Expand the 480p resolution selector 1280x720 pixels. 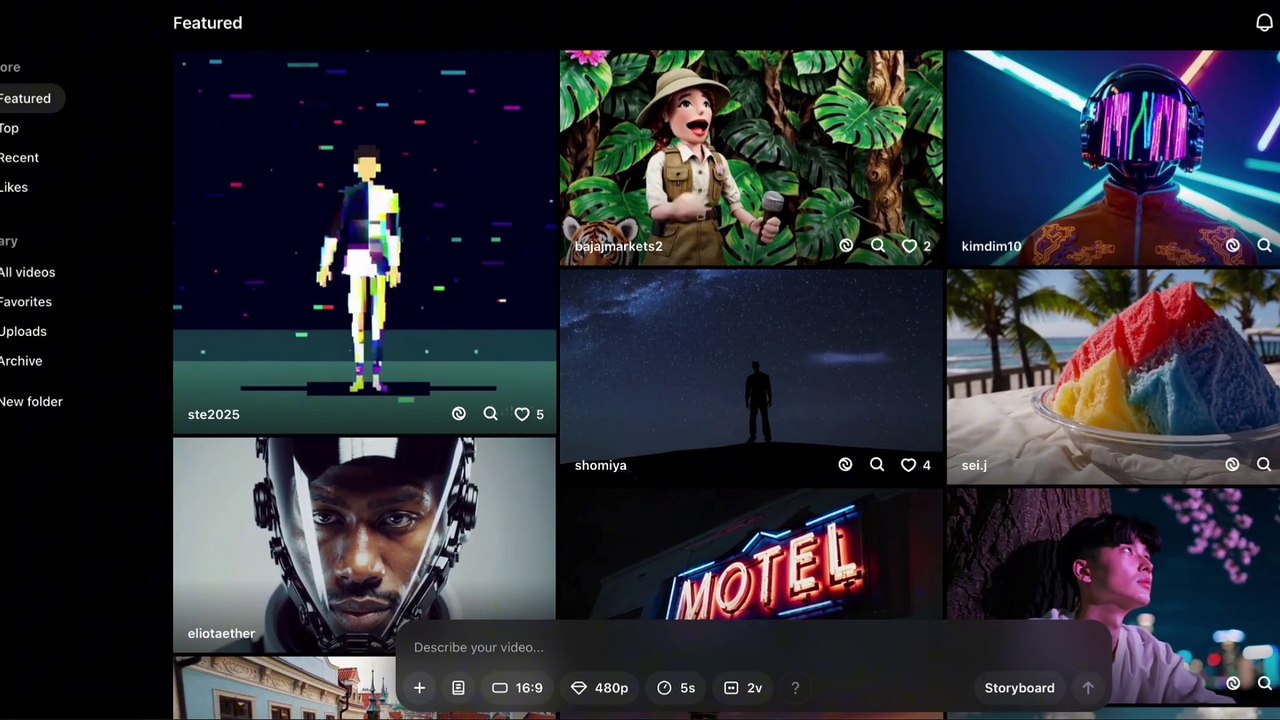coord(599,688)
